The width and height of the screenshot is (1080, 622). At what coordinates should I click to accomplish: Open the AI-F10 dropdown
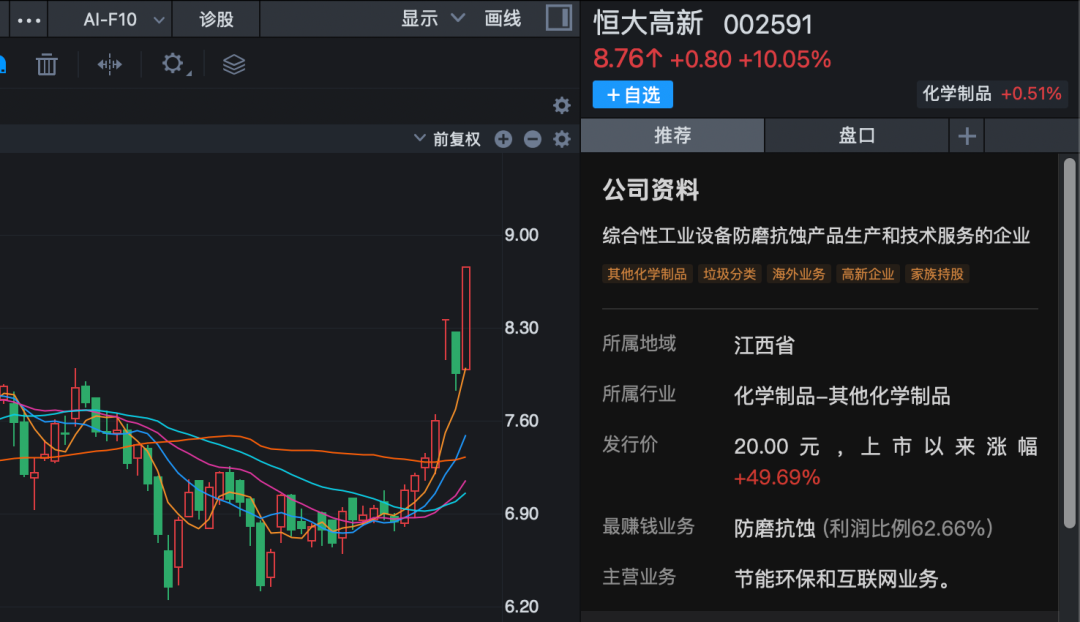coord(124,19)
